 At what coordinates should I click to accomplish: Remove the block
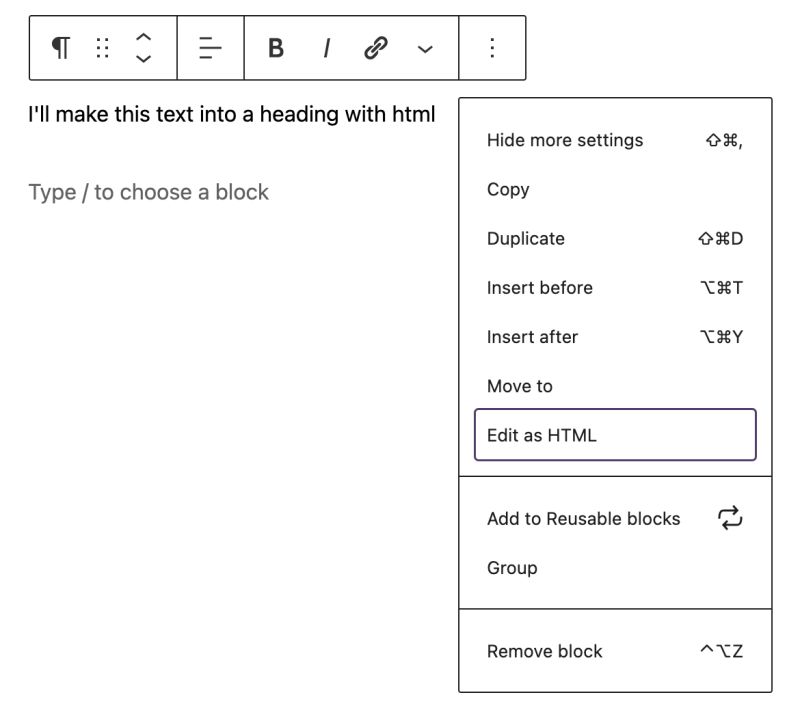(544, 651)
